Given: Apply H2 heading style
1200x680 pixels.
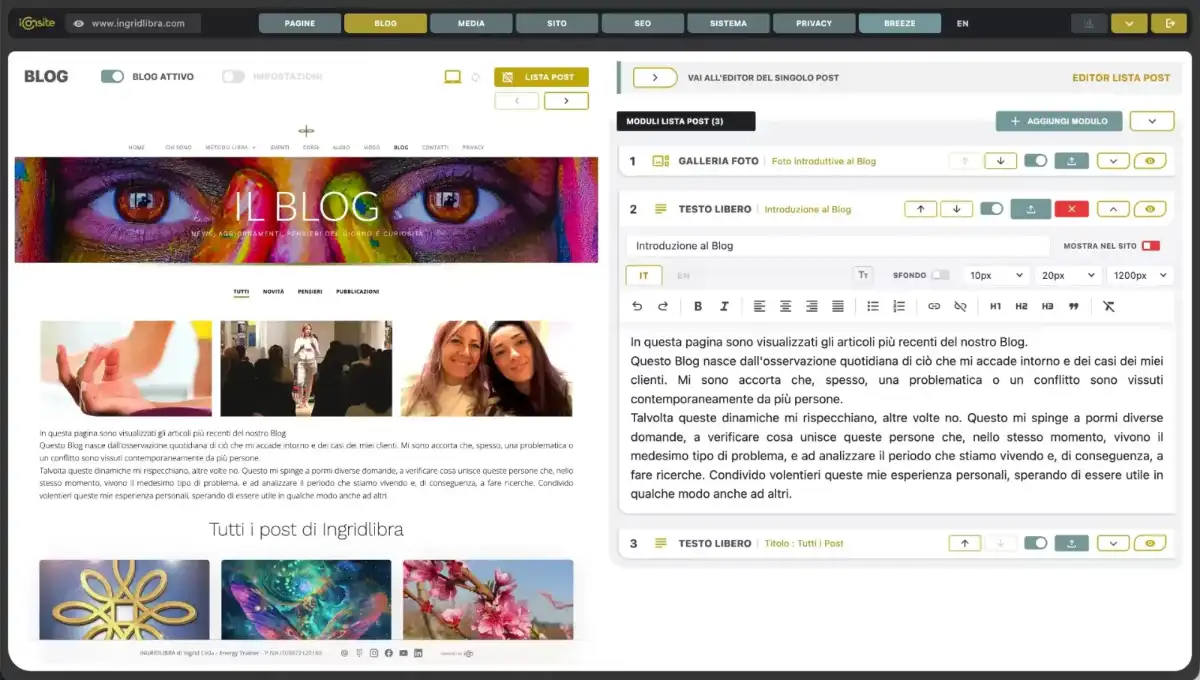Looking at the screenshot, I should [x=1021, y=306].
